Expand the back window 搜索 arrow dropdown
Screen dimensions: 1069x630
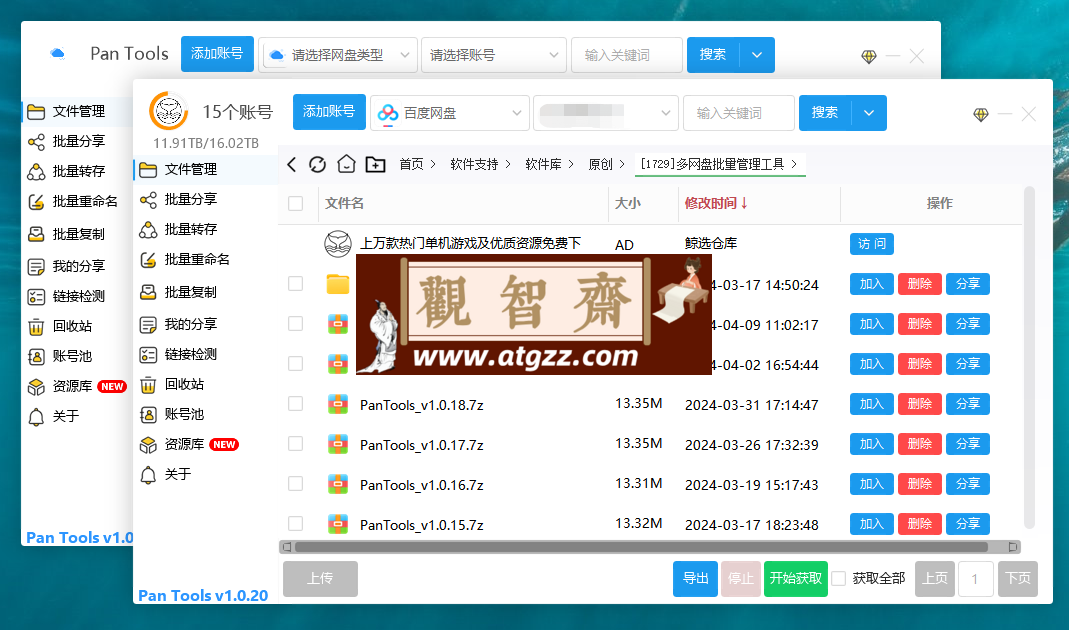tap(757, 55)
